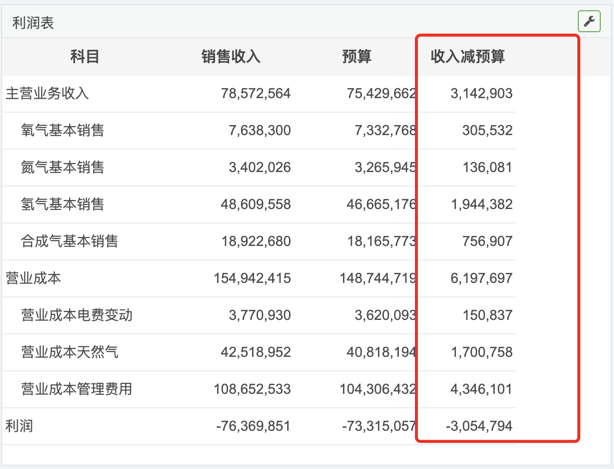This screenshot has width=614, height=469.
Task: Click the 利润 row label
Action: tap(19, 426)
